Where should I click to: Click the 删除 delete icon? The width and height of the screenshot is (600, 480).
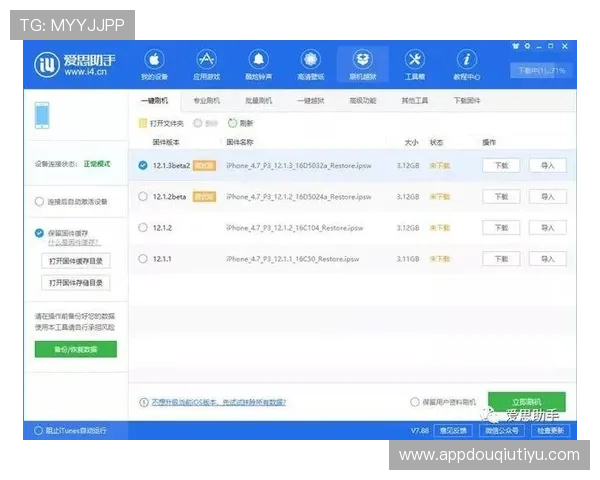pyautogui.click(x=197, y=123)
